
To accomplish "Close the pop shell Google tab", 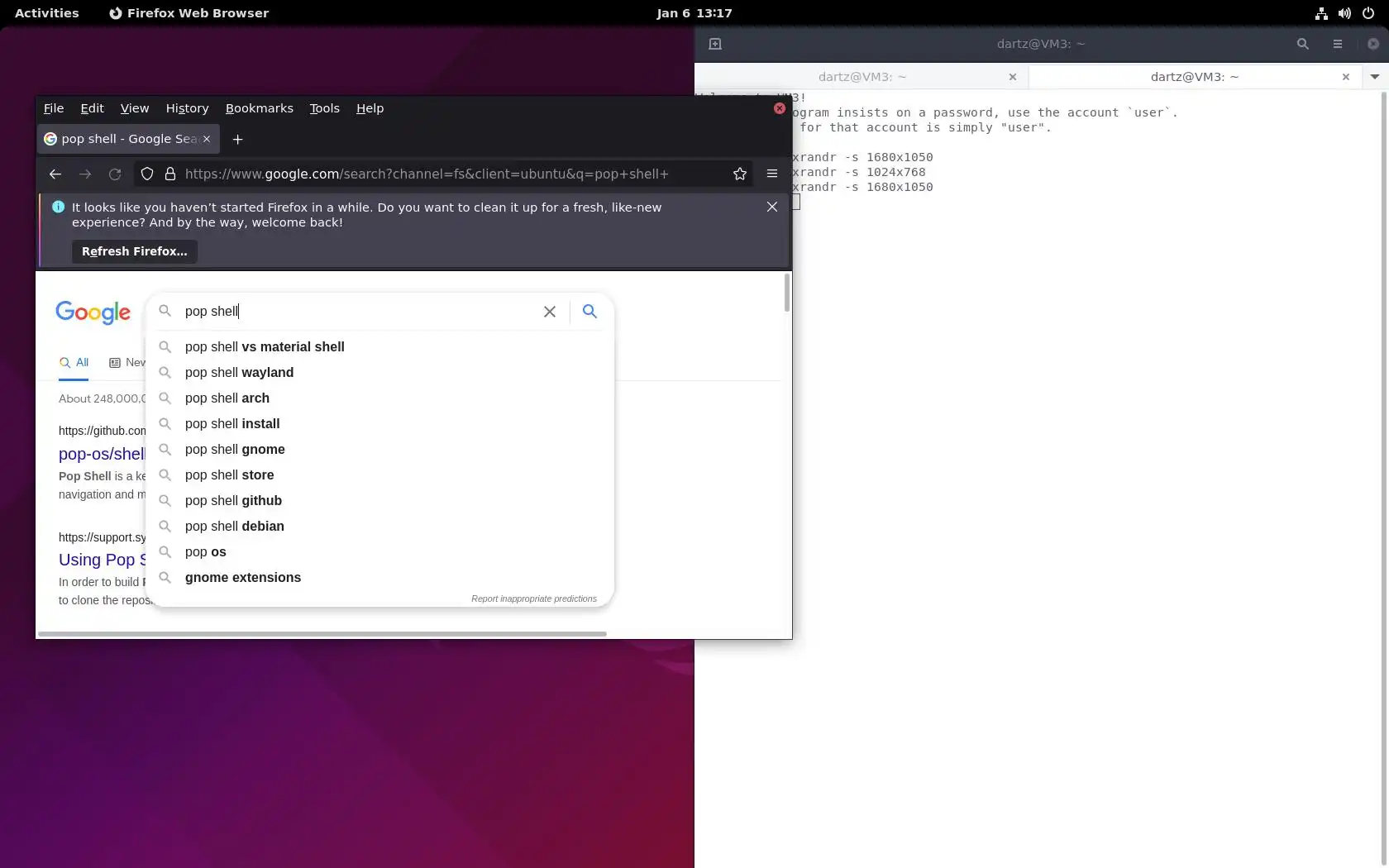I will [207, 139].
